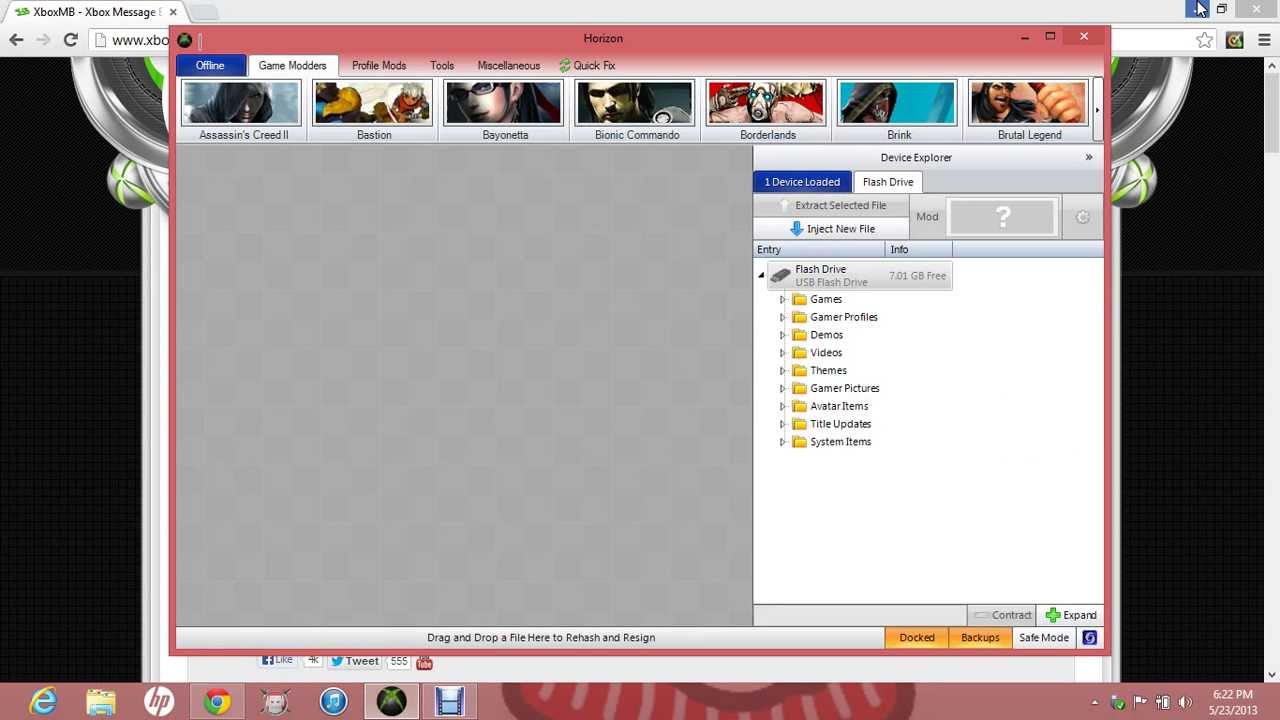Screen dimensions: 1280x720
Task: Click Google Chrome taskbar icon
Action: (217, 701)
